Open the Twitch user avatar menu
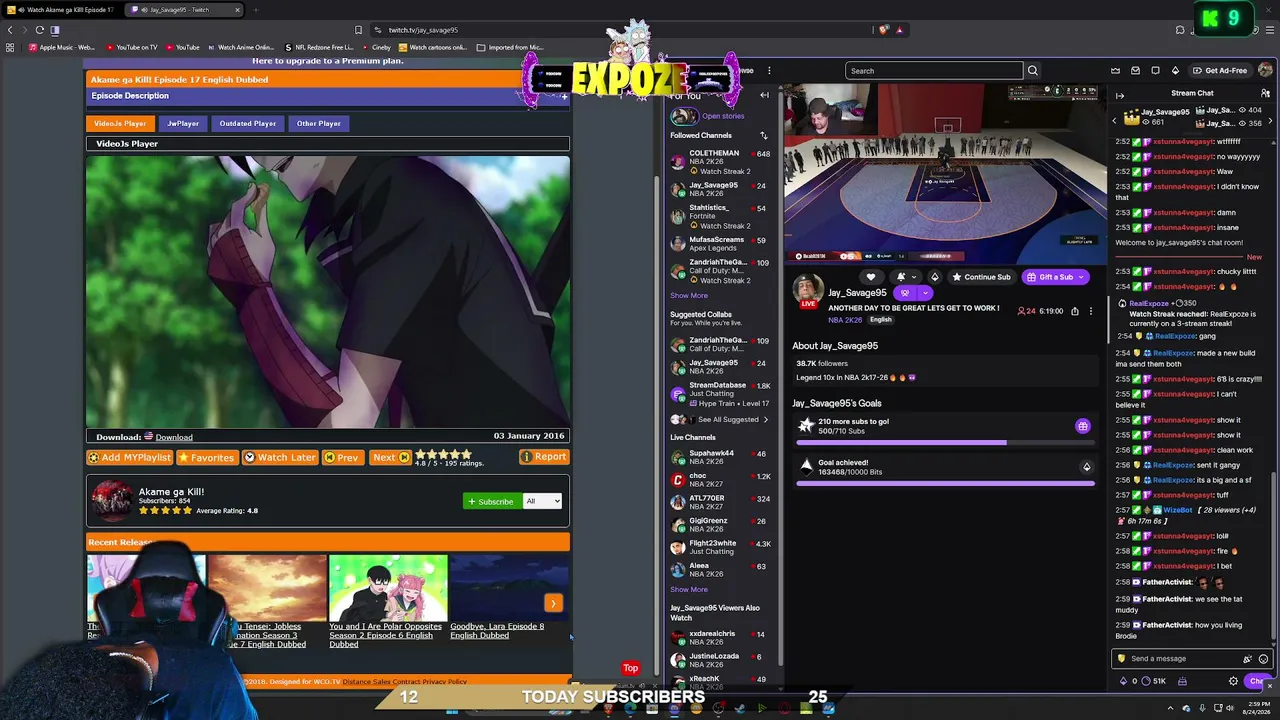Image resolution: width=1280 pixels, height=720 pixels. (1265, 71)
